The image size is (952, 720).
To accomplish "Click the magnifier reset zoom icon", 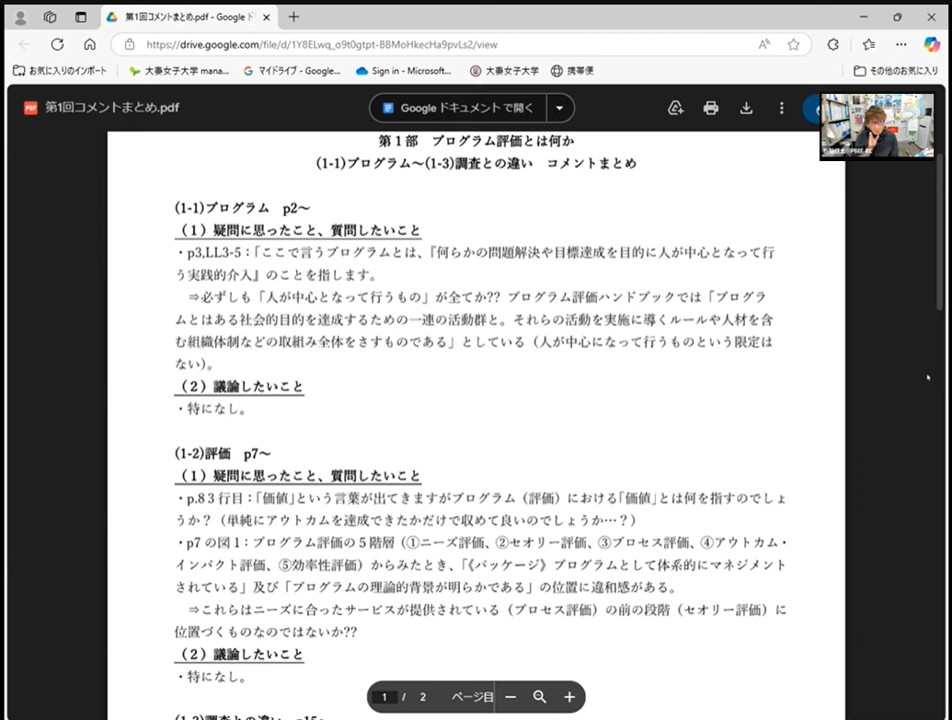I will pyautogui.click(x=540, y=697).
